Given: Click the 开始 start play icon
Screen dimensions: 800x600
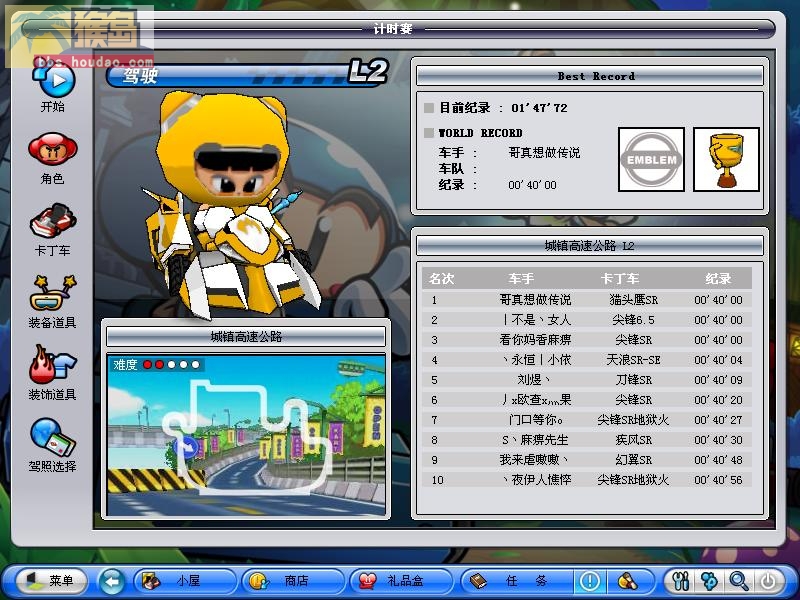Looking at the screenshot, I should tap(54, 82).
